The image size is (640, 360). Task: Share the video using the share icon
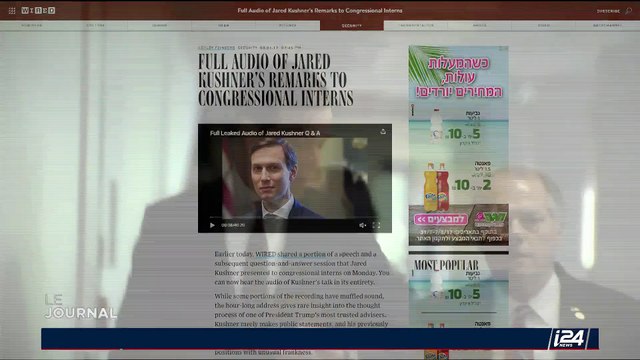tap(383, 131)
